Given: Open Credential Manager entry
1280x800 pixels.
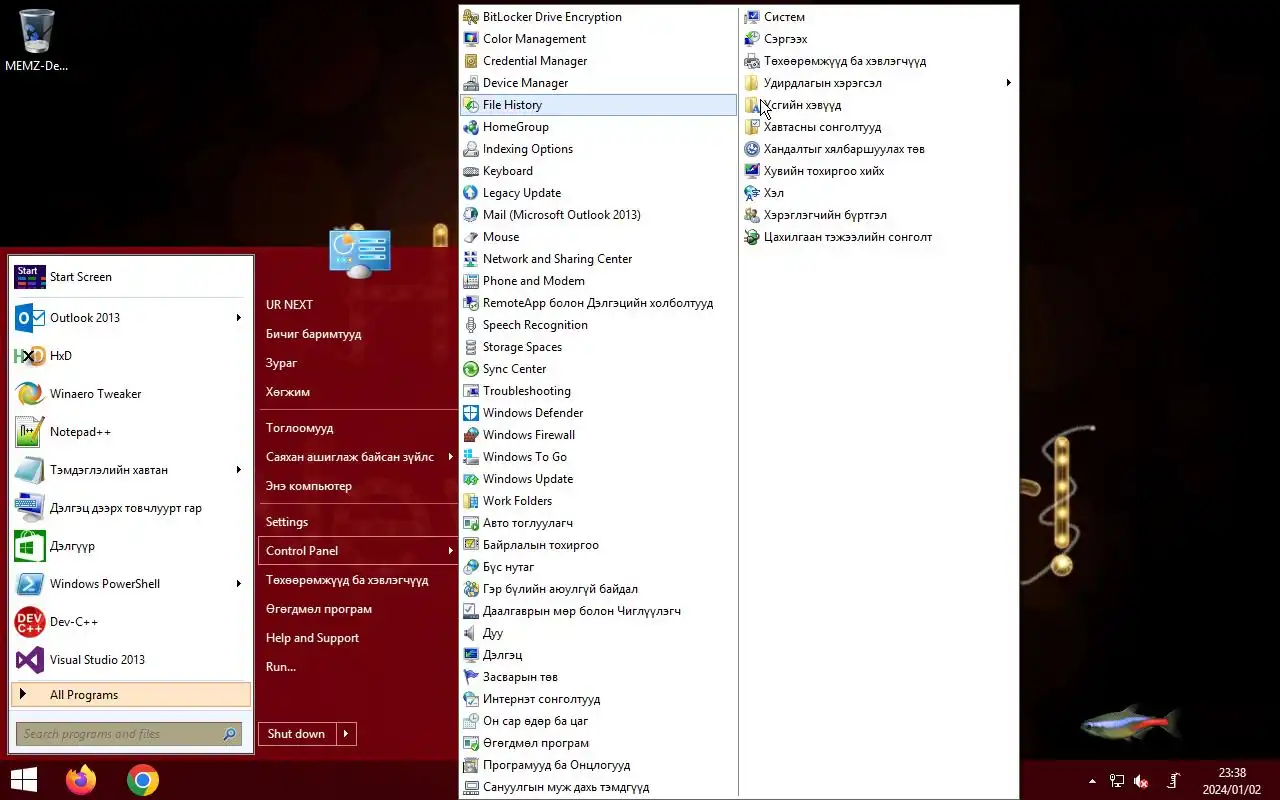Looking at the screenshot, I should pos(598,61).
